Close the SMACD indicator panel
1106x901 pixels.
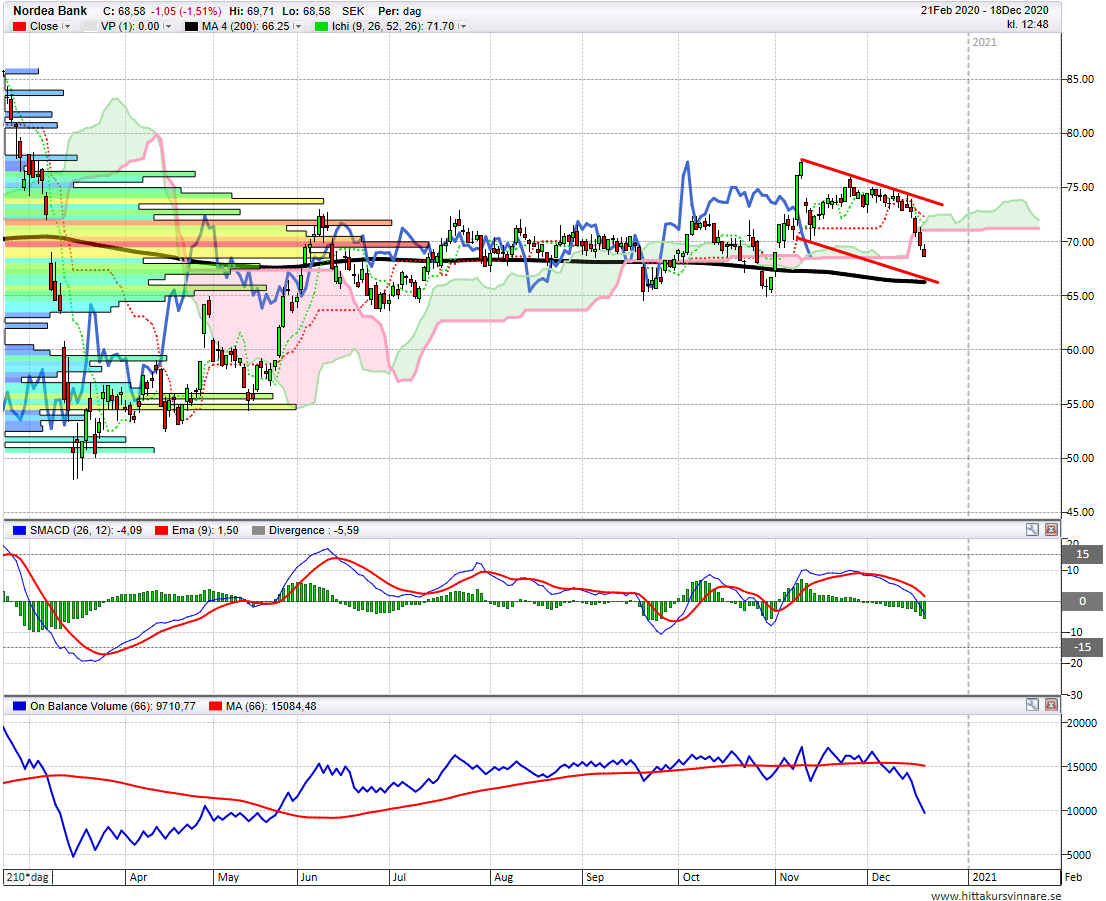click(1051, 530)
